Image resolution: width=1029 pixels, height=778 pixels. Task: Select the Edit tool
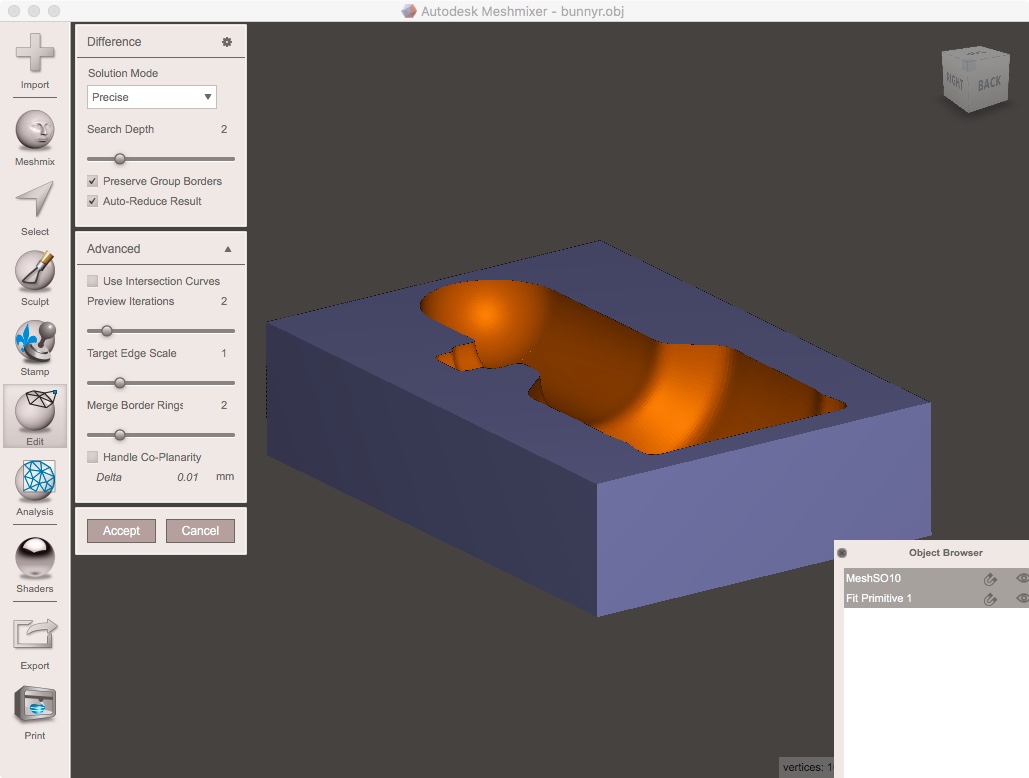coord(34,415)
